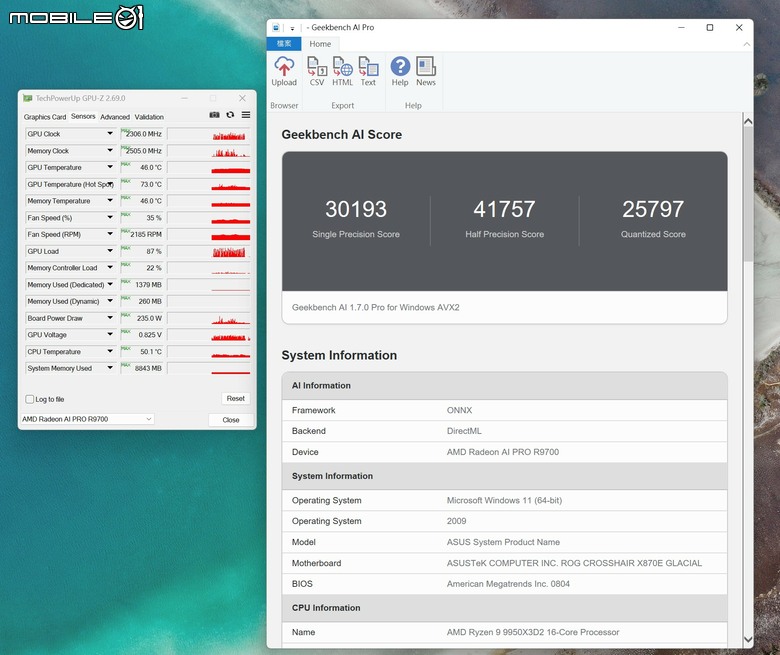Click the 2185 RPM fan speed value
Screen dimensions: 780x655
[146, 234]
